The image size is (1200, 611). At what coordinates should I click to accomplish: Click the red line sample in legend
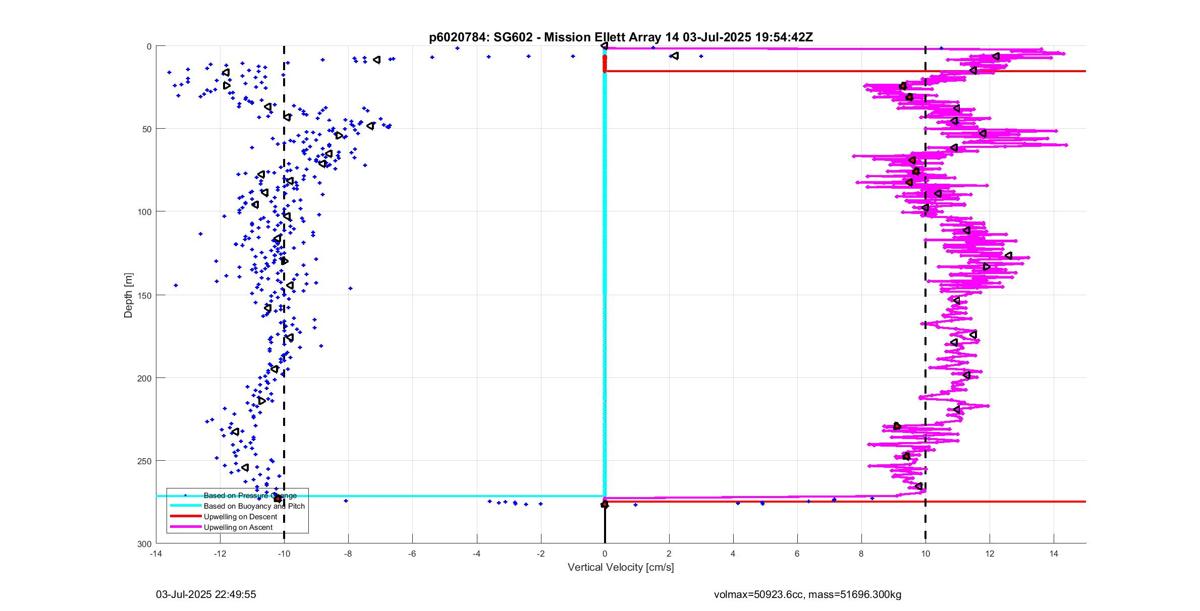[184, 518]
